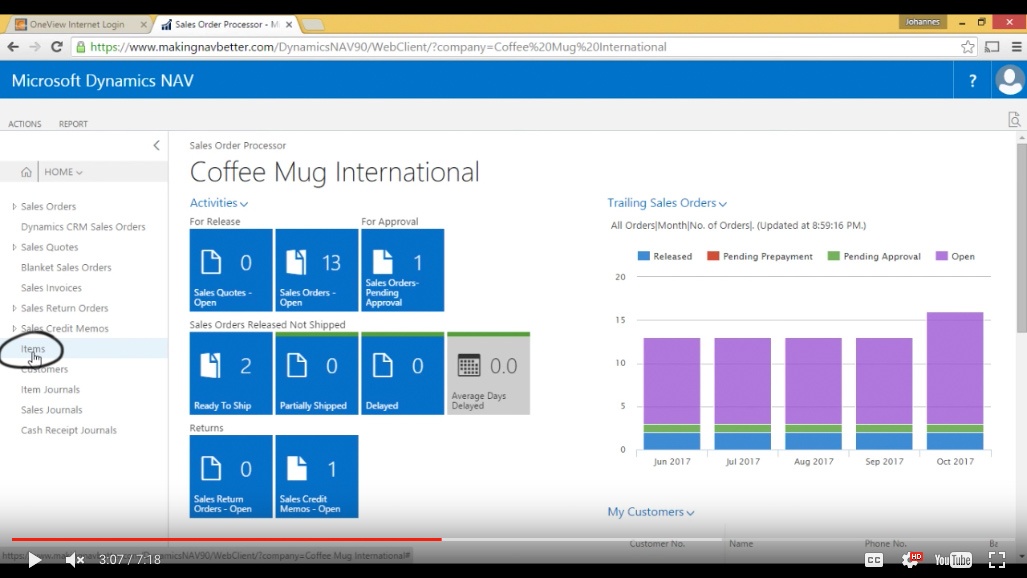Collapse the navigation pane chevron

coord(156,145)
